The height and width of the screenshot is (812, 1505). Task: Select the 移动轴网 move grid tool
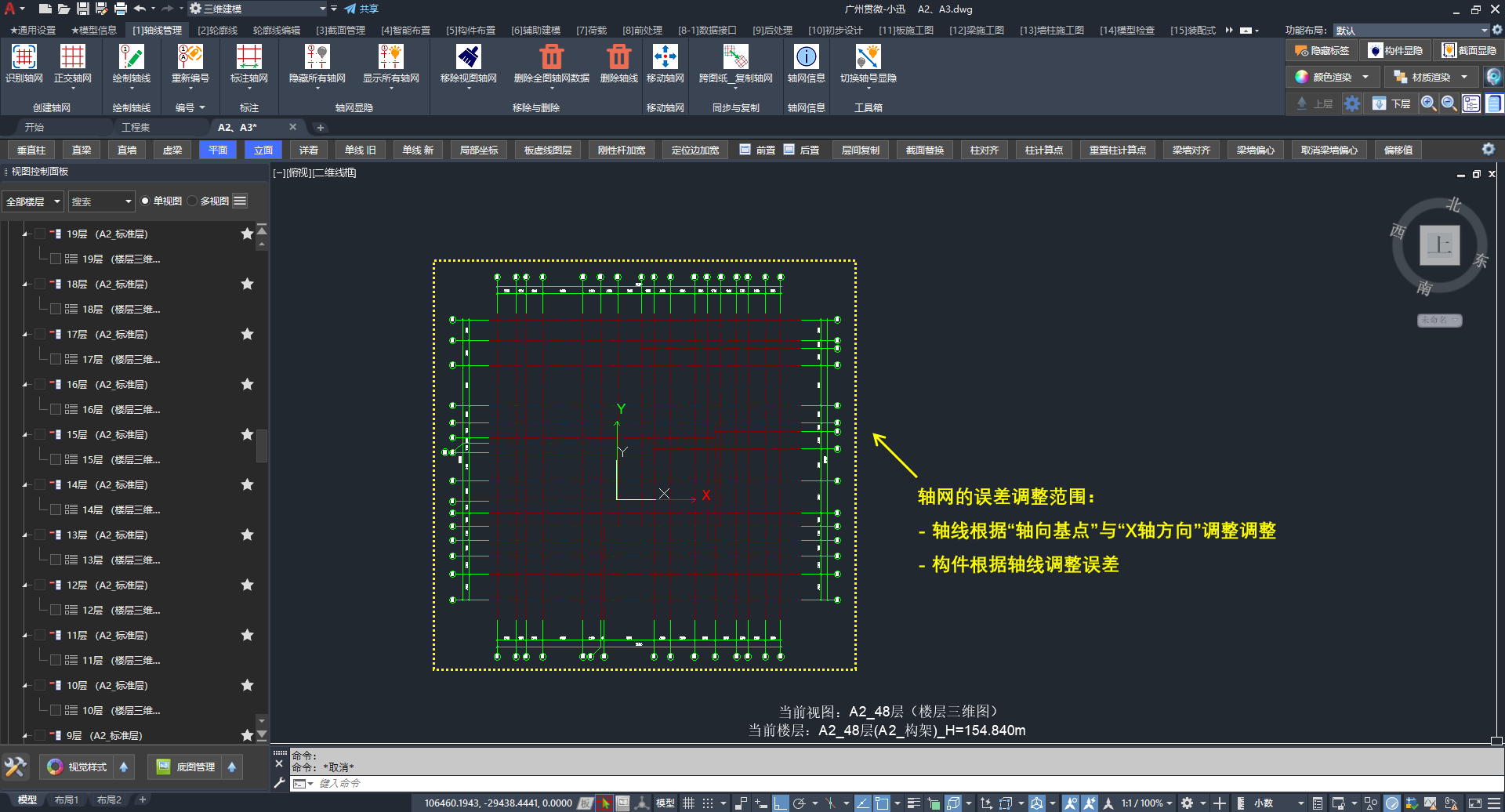tap(665, 57)
